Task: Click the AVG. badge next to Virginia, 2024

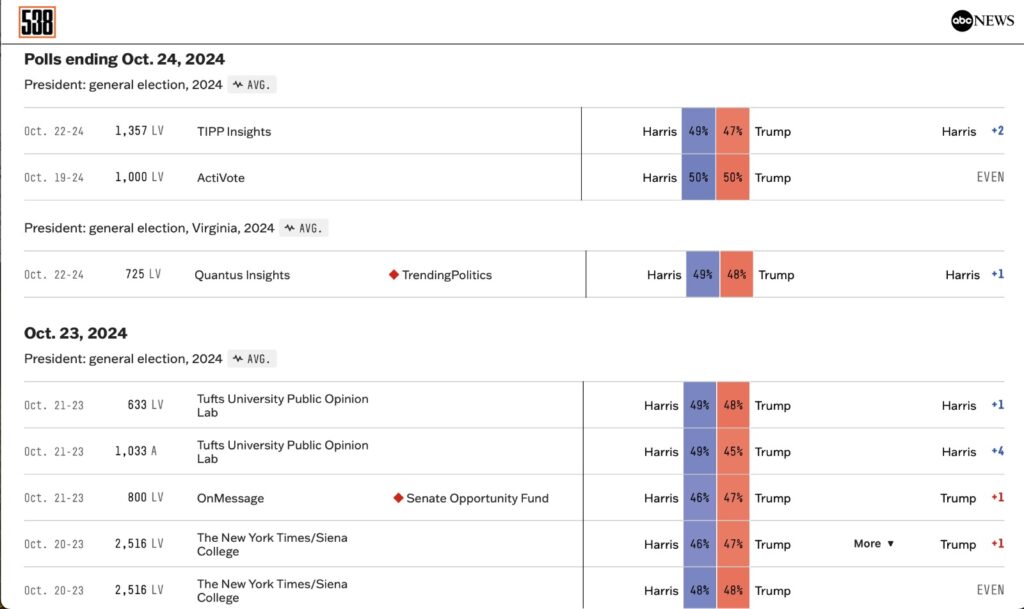Action: tap(304, 228)
